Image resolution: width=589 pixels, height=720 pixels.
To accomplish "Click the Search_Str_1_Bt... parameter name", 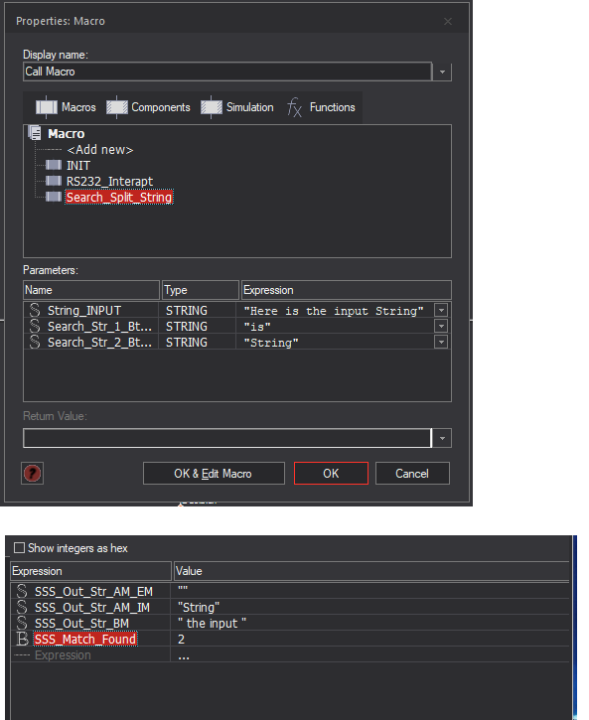I will (x=100, y=326).
